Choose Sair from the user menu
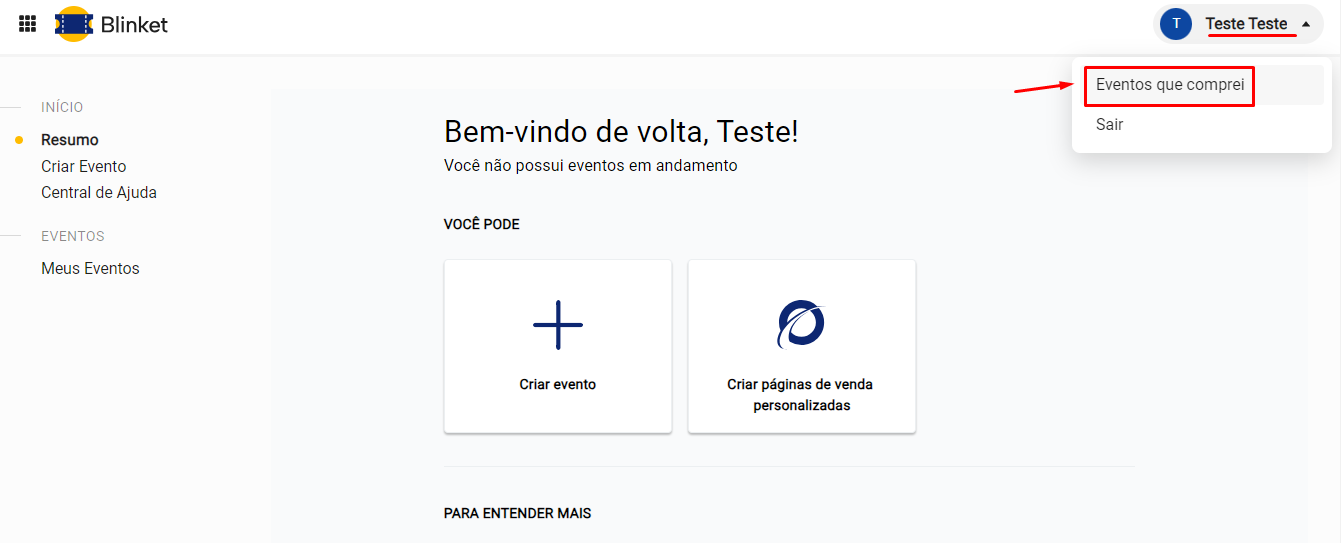Viewport: 1341px width, 543px height. (x=1110, y=125)
